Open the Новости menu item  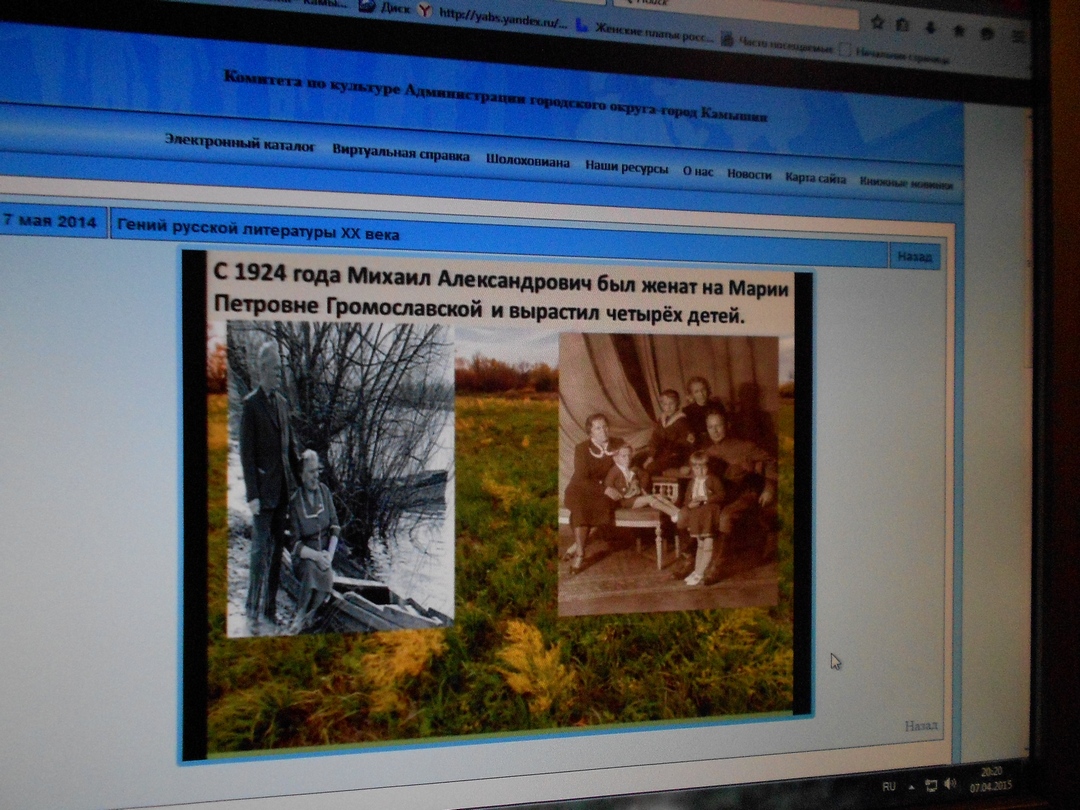tap(749, 174)
